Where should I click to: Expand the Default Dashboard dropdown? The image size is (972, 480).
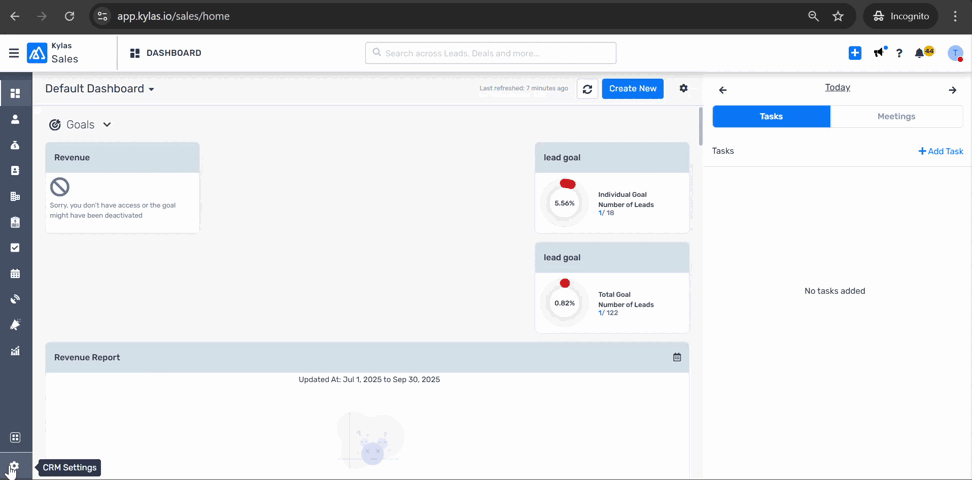100,89
